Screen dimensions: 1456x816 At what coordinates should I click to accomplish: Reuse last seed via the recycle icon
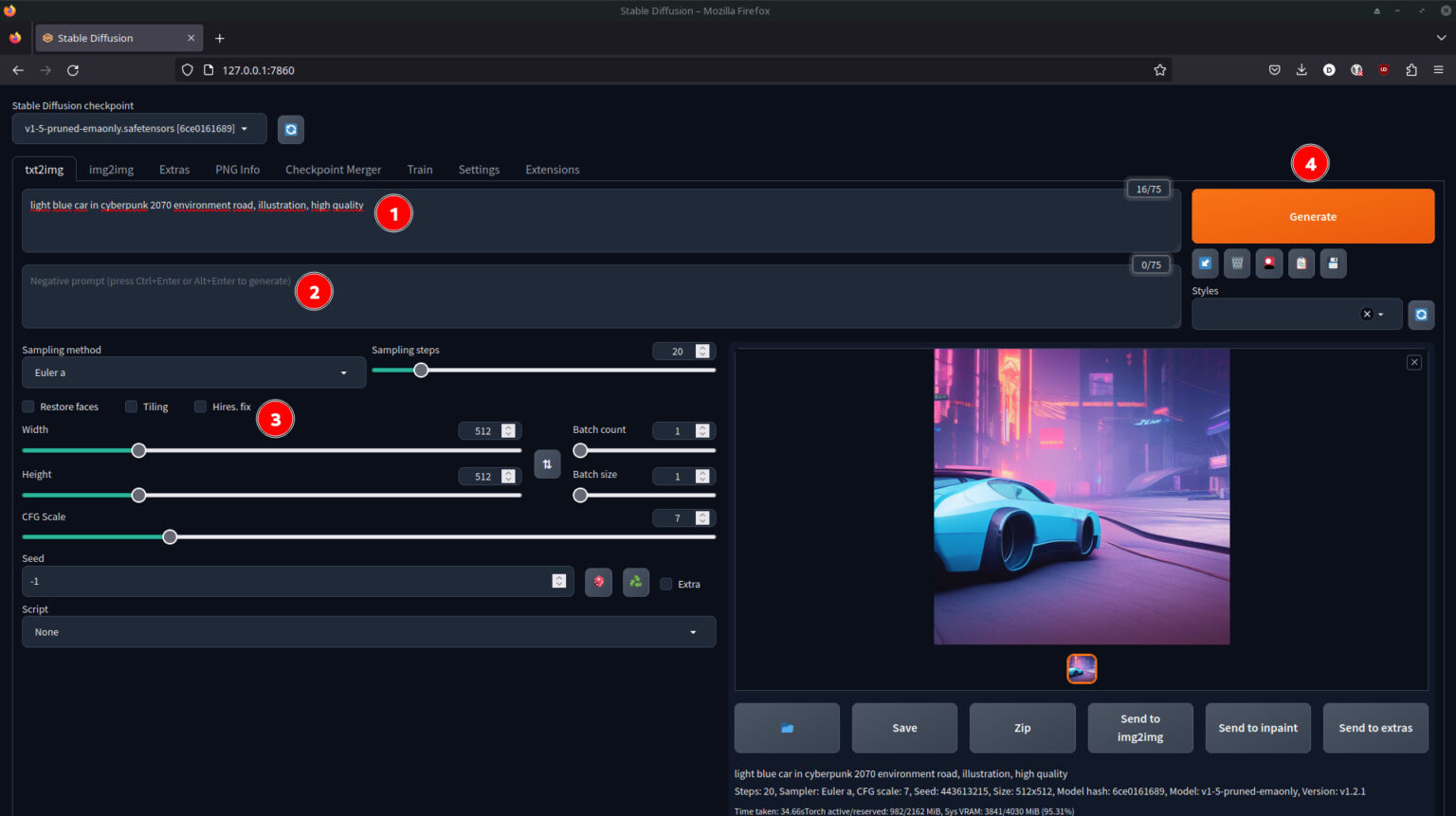pyautogui.click(x=635, y=582)
